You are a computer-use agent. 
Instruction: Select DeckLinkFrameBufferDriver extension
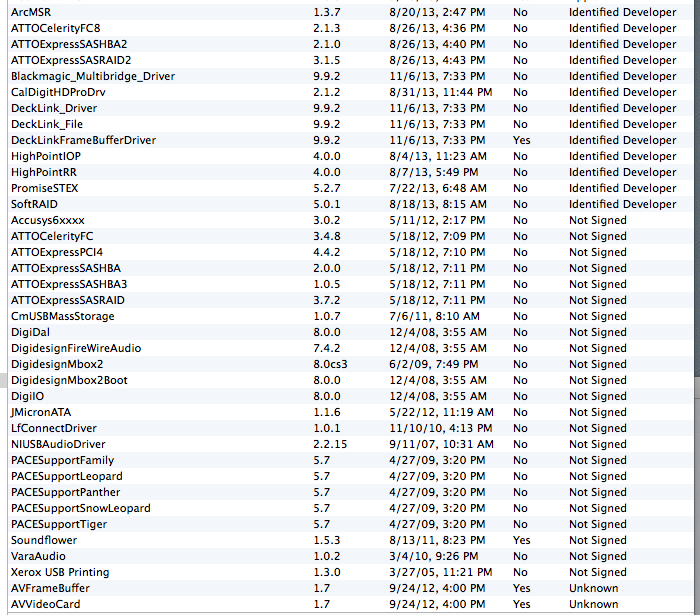point(350,140)
